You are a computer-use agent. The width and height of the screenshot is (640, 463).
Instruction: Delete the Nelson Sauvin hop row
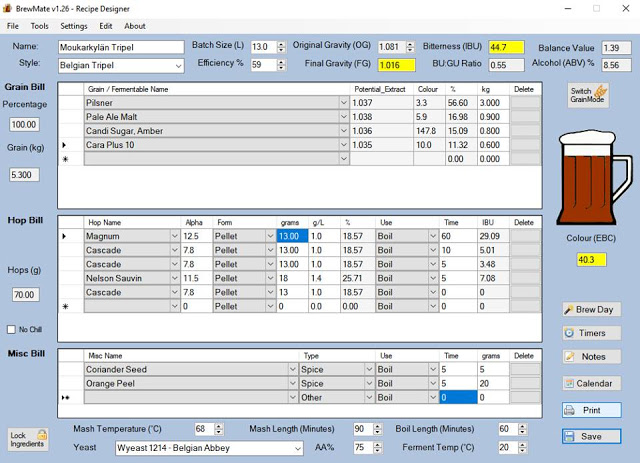(x=525, y=278)
